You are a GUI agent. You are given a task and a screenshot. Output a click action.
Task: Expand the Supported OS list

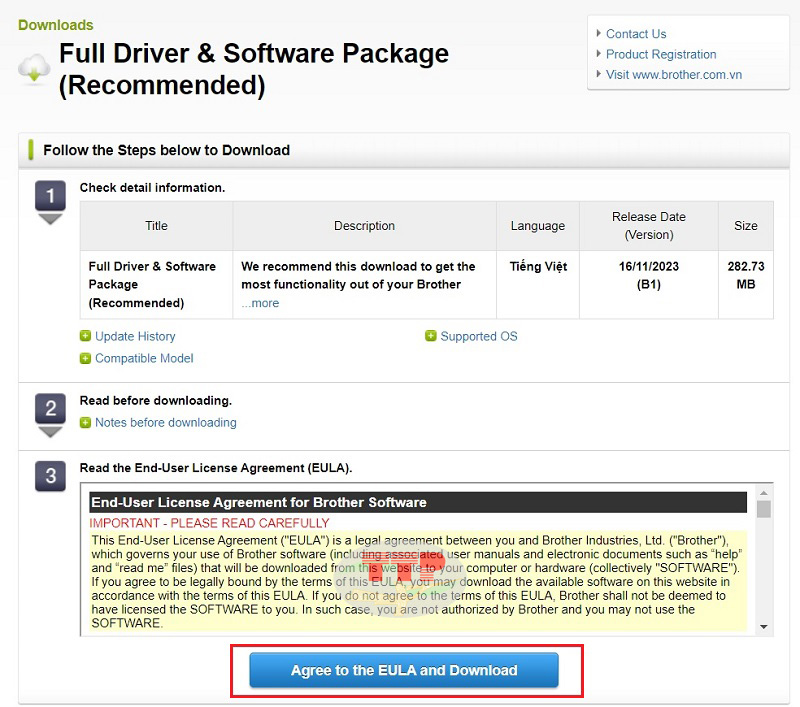pyautogui.click(x=479, y=336)
